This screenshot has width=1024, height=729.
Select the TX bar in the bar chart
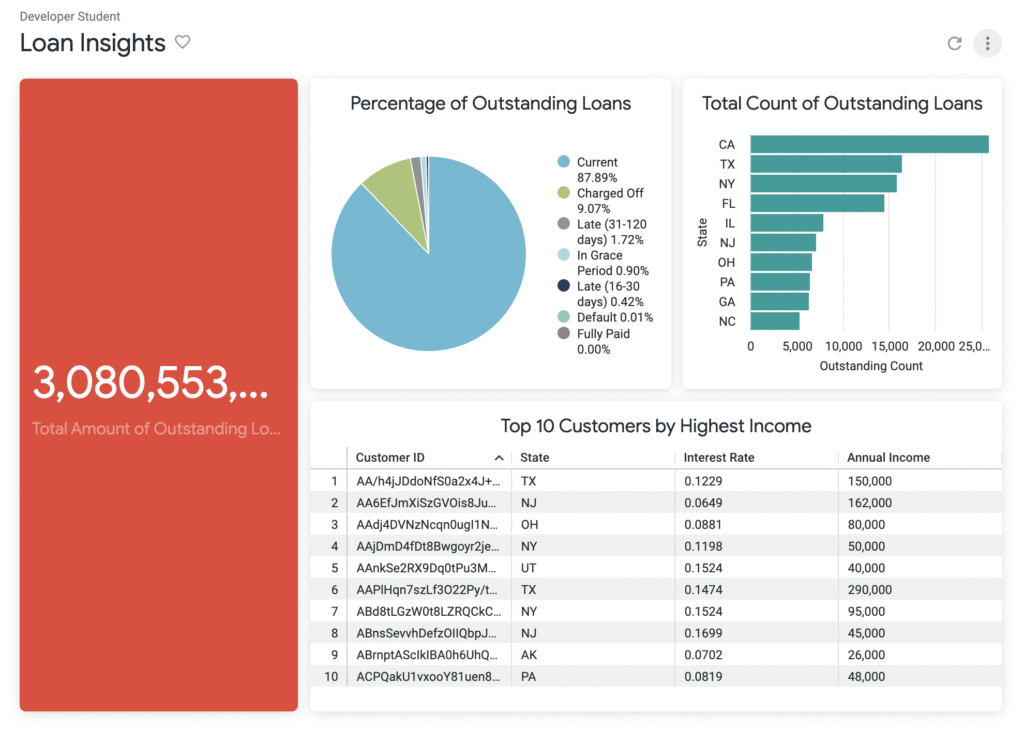pyautogui.click(x=825, y=164)
